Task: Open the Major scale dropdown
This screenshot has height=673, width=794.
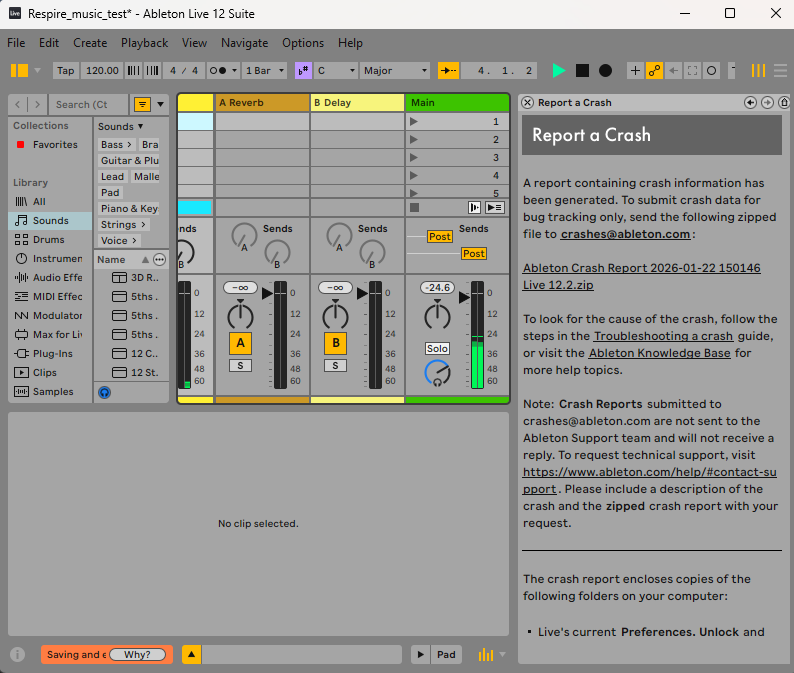Action: (x=395, y=70)
